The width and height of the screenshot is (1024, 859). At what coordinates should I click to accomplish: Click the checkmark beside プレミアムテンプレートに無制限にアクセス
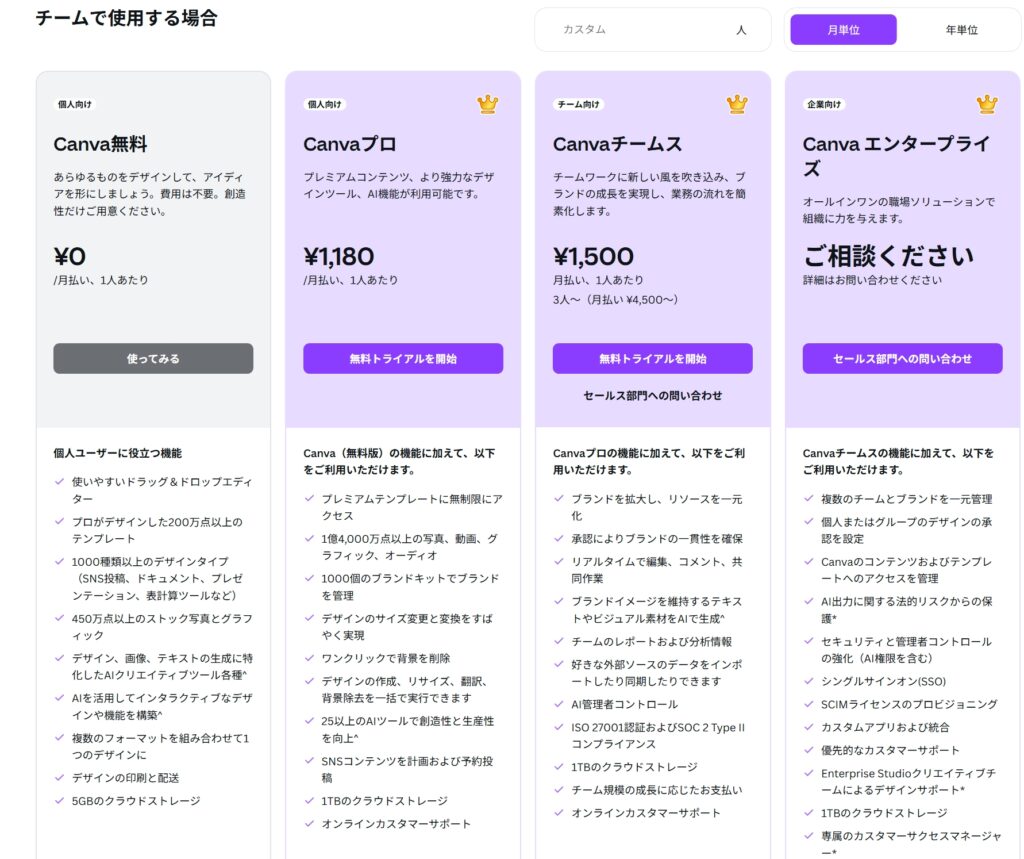click(x=310, y=498)
